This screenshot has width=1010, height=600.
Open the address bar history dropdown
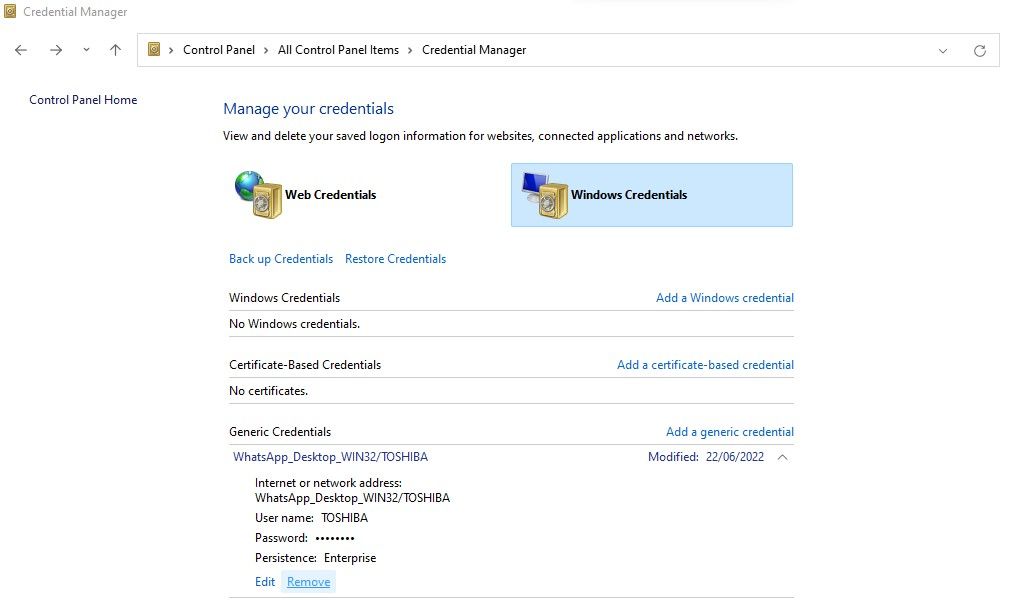(941, 50)
